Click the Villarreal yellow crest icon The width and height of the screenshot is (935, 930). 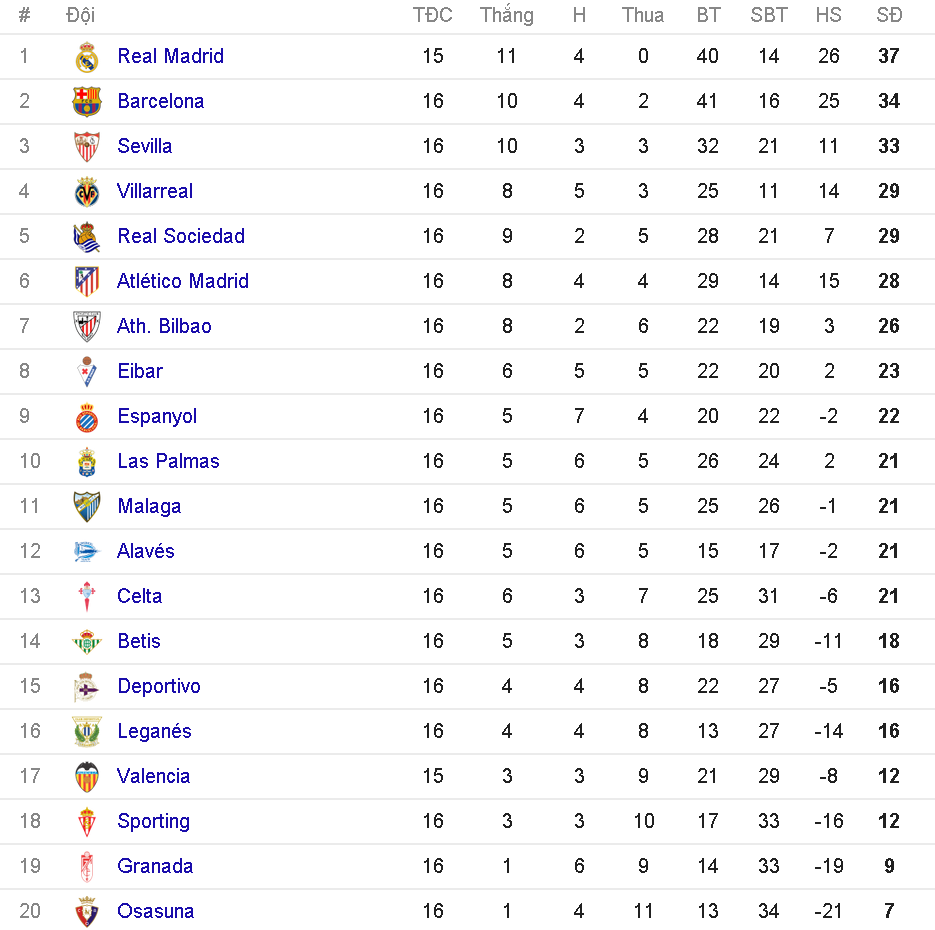(87, 192)
